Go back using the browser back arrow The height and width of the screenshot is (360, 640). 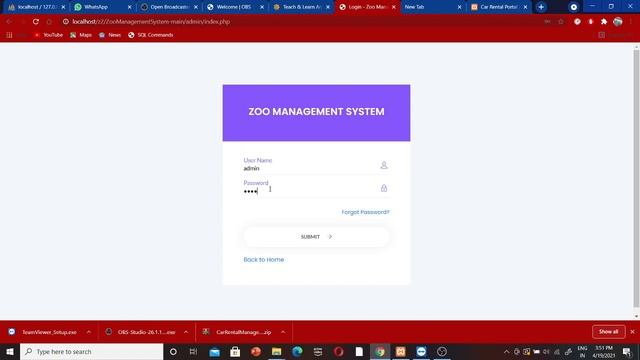click(x=9, y=22)
